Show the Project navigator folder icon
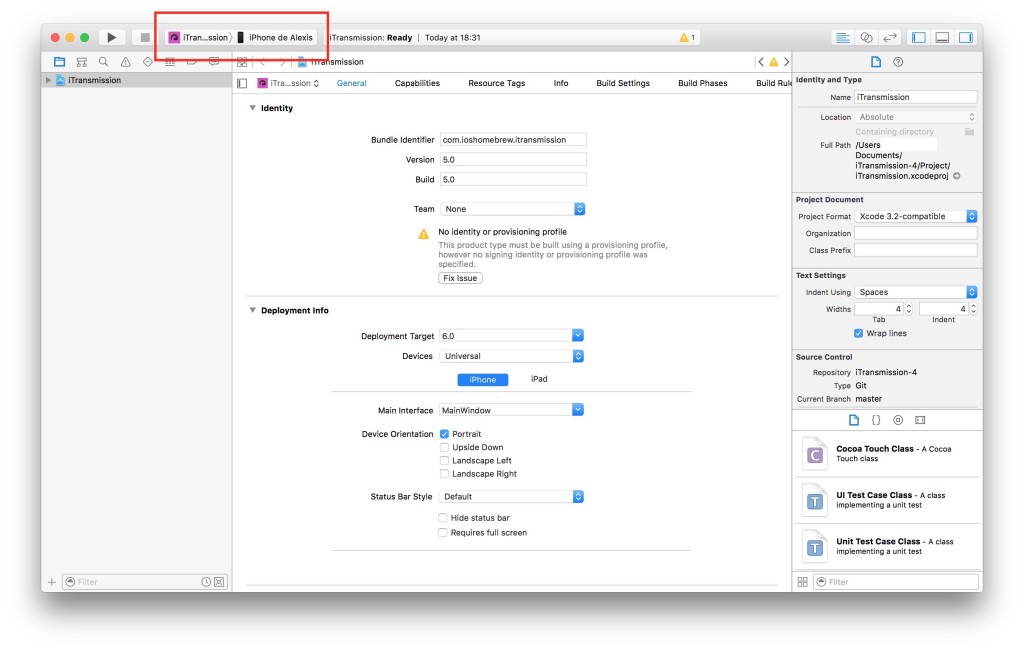The image size is (1024, 651). click(59, 62)
